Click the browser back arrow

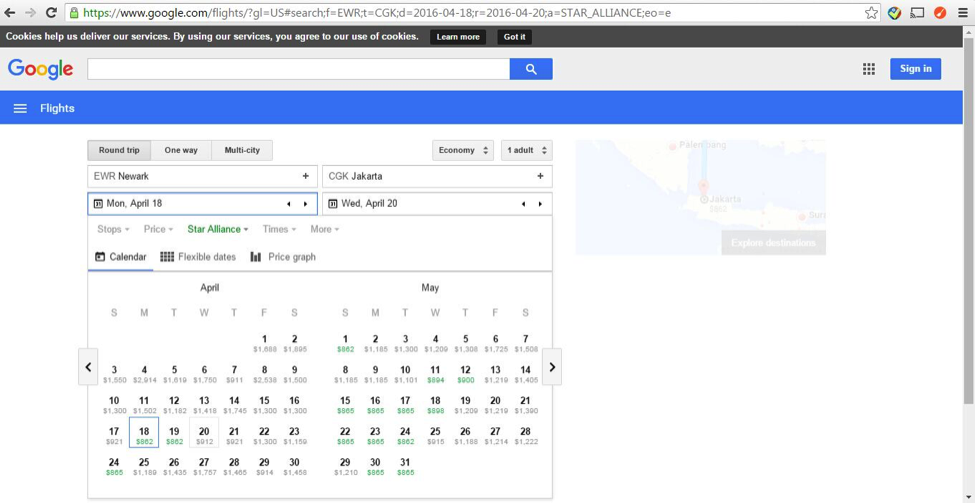10,12
